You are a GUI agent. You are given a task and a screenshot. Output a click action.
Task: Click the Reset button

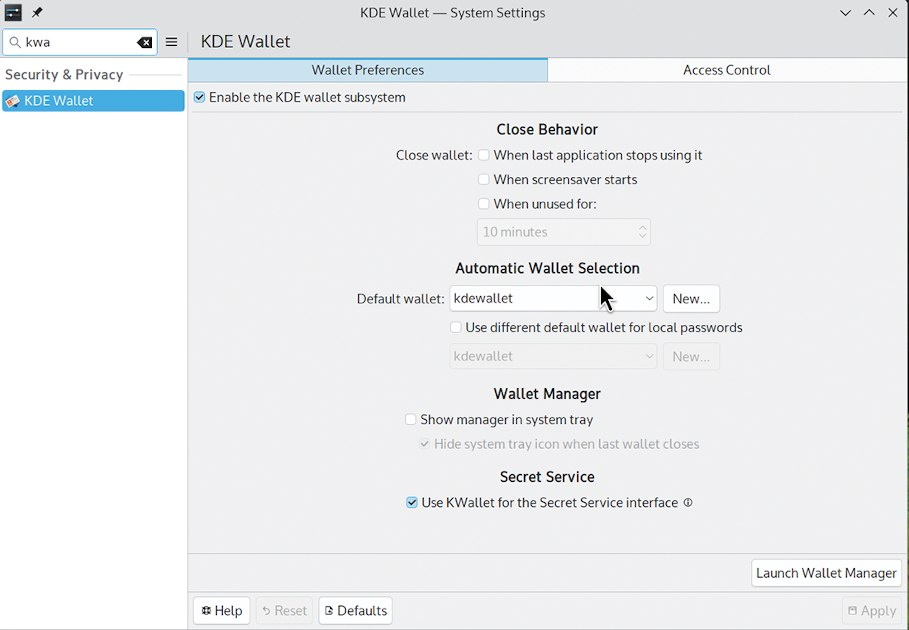coord(284,611)
